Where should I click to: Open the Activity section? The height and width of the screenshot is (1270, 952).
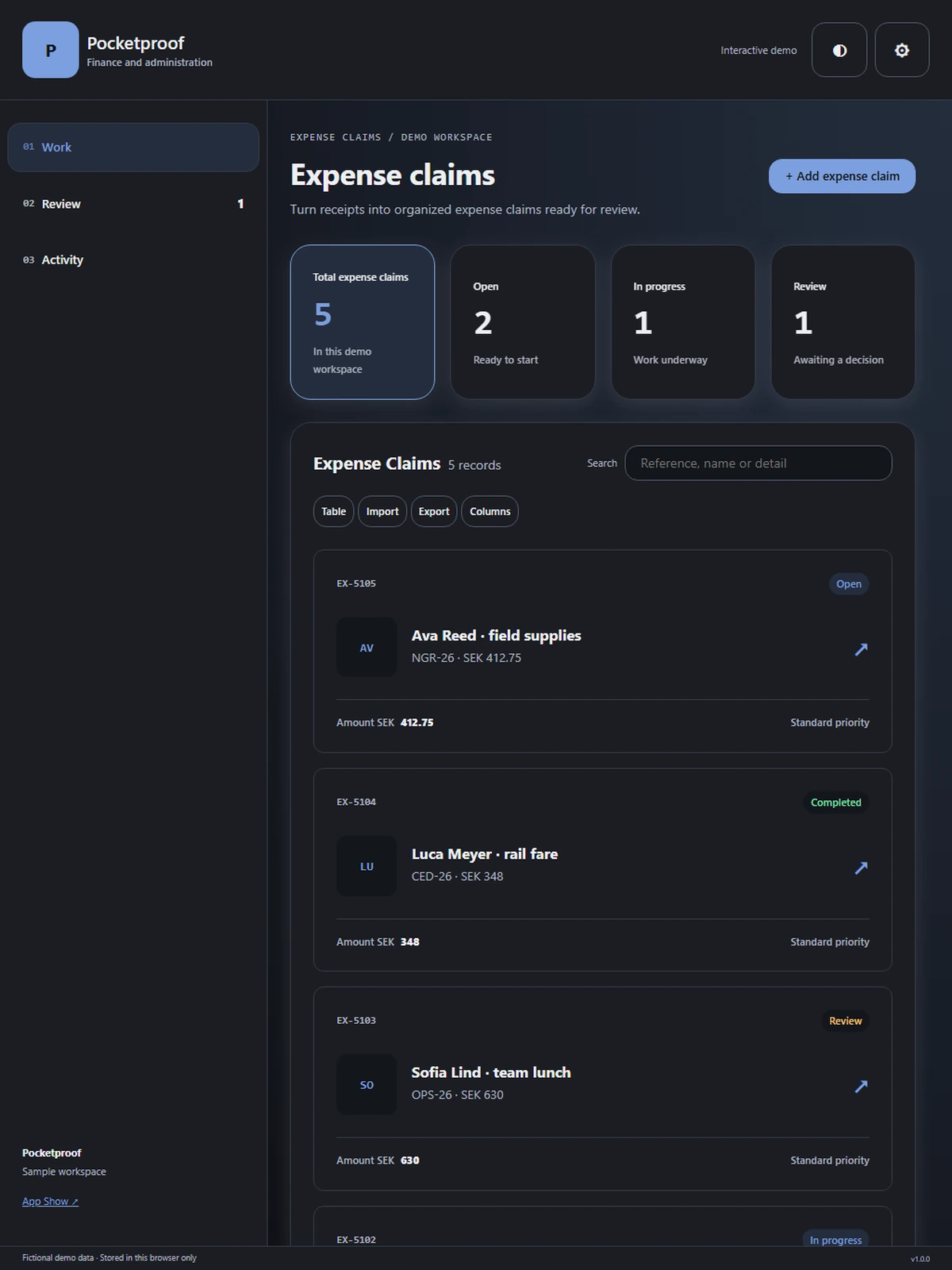[133, 260]
